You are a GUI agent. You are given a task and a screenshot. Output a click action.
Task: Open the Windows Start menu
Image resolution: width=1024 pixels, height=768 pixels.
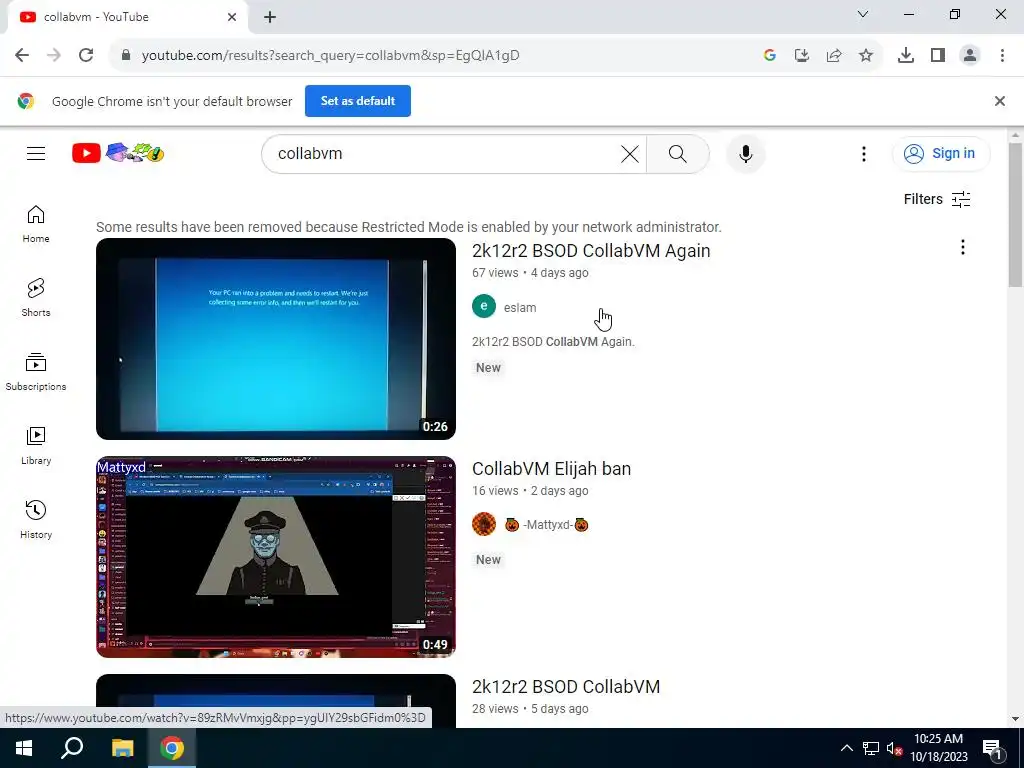coord(24,748)
